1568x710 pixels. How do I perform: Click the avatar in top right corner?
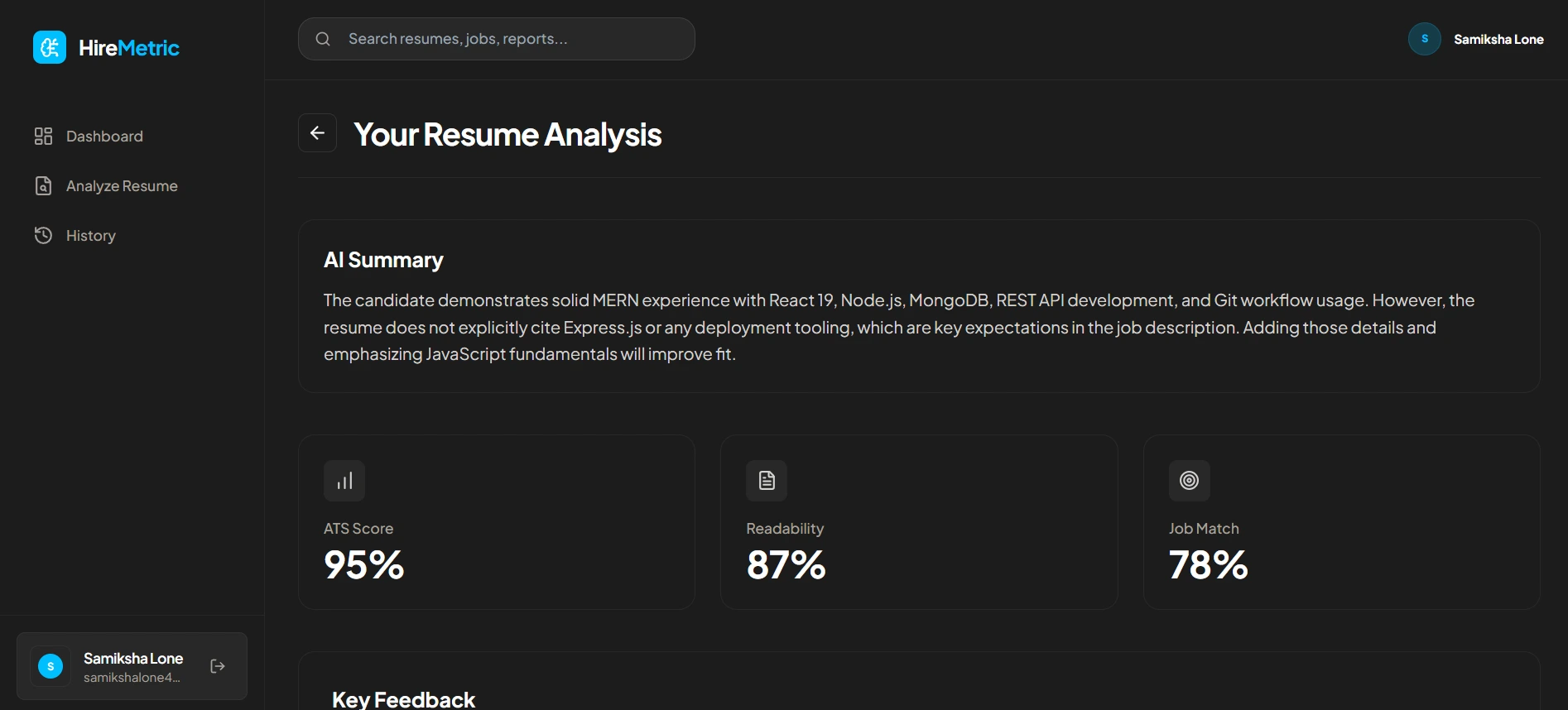click(x=1423, y=38)
